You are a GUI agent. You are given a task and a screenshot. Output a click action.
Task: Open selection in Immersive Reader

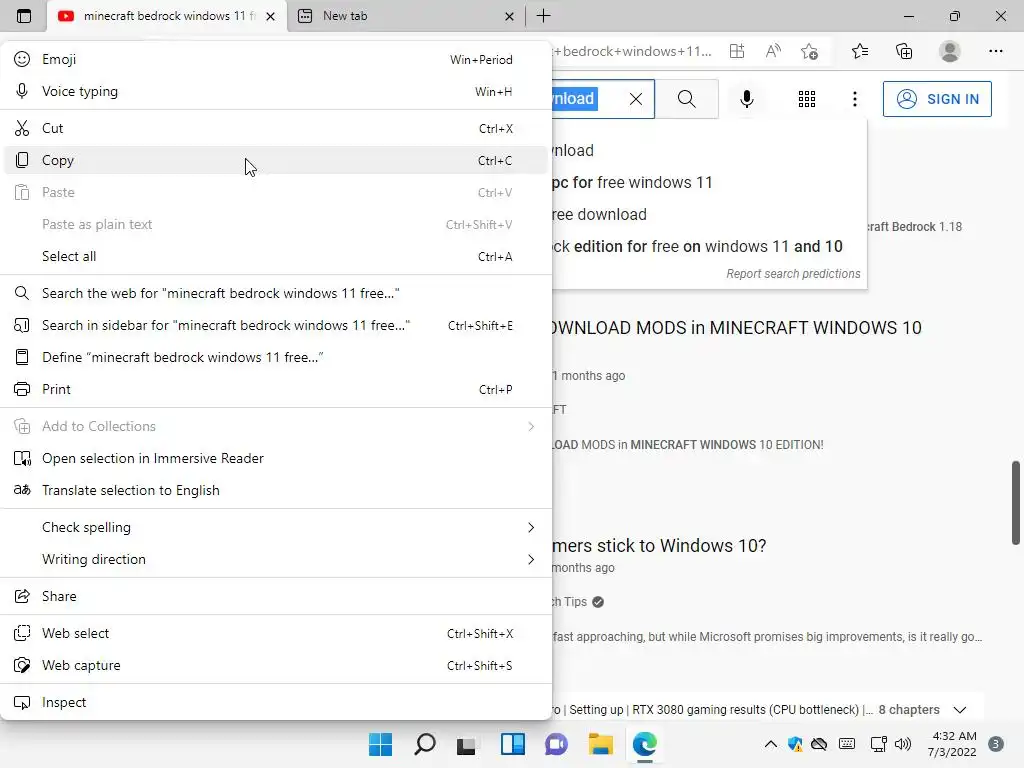pos(276,458)
